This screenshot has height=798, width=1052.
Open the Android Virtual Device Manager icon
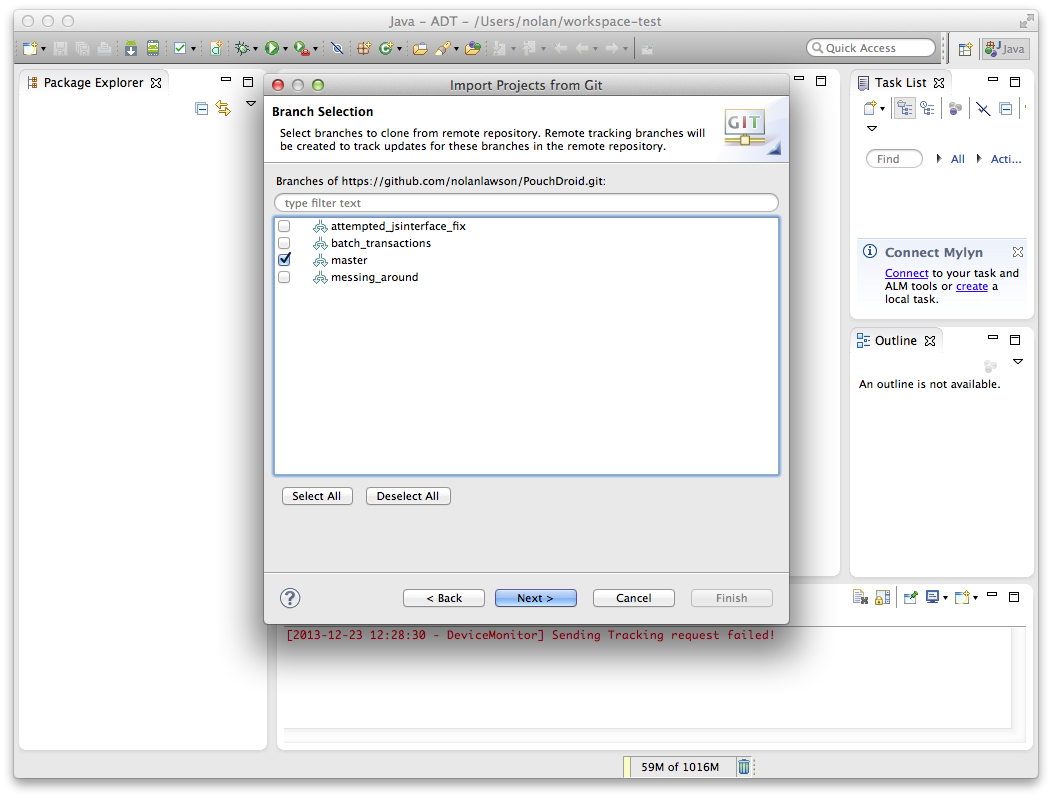[x=153, y=48]
